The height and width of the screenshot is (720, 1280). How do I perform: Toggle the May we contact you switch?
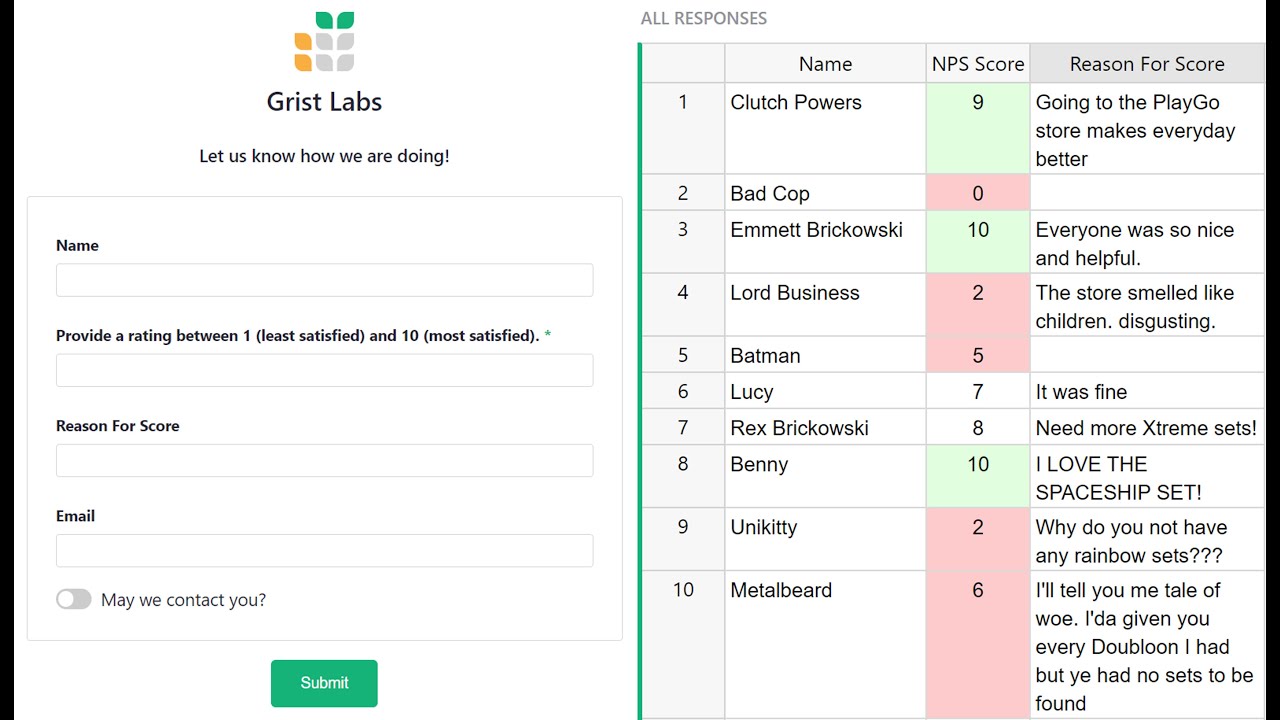point(74,599)
